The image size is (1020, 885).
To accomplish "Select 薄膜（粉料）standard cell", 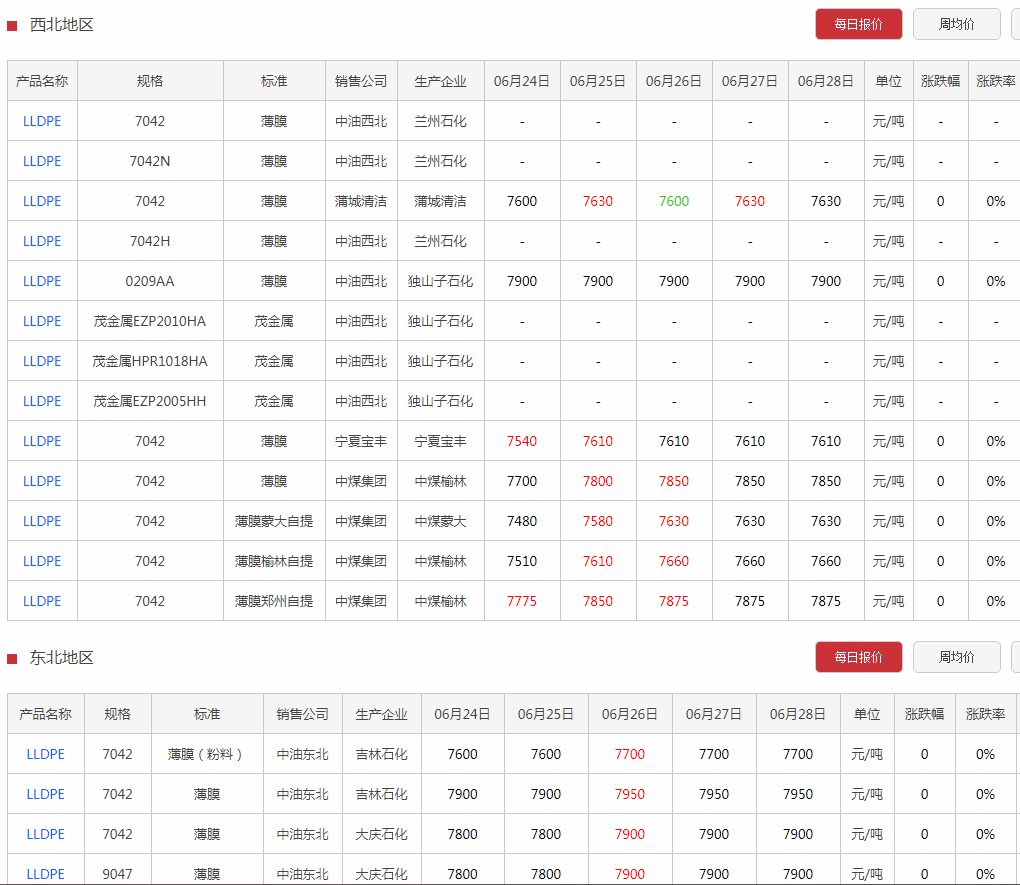I will pyautogui.click(x=207, y=754).
